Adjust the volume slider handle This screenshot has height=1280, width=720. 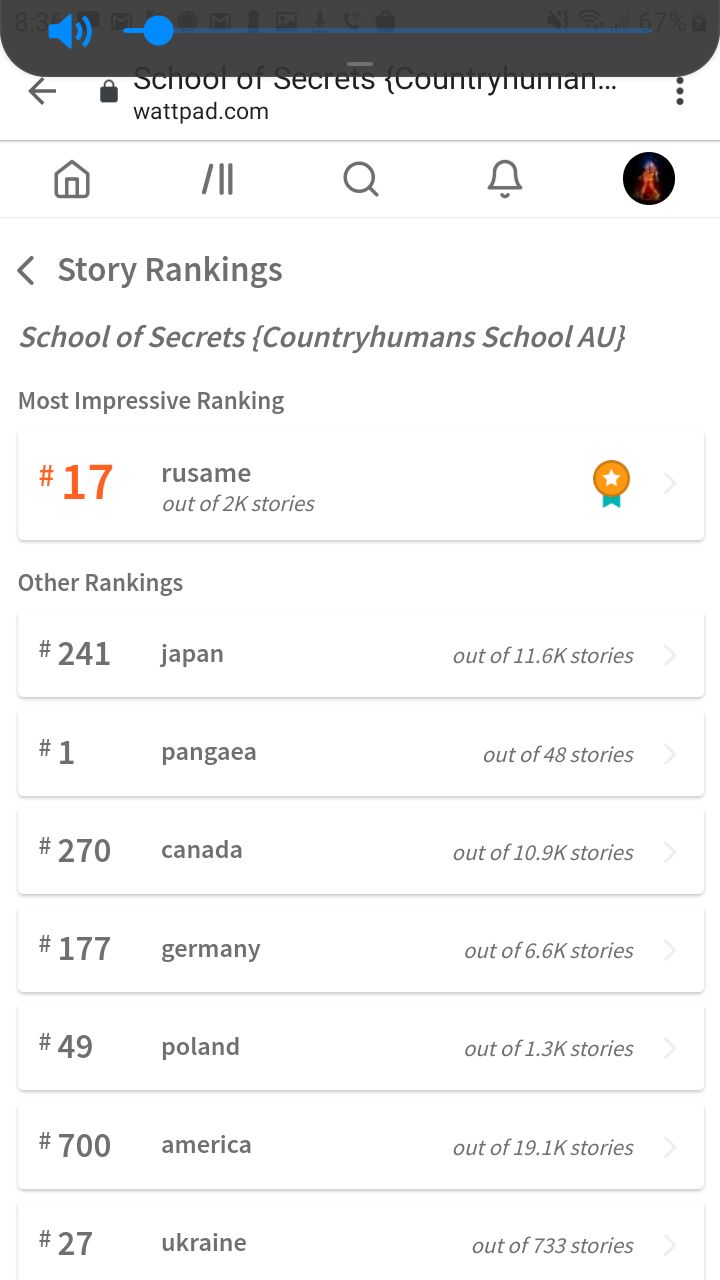coord(157,31)
